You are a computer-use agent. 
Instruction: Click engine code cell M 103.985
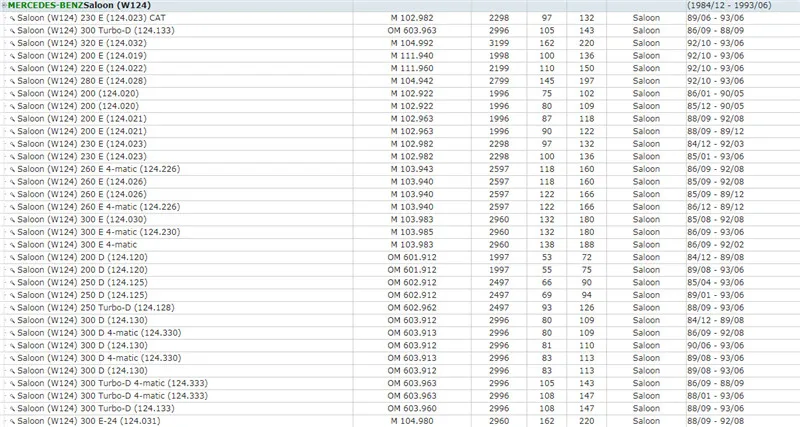[412, 232]
